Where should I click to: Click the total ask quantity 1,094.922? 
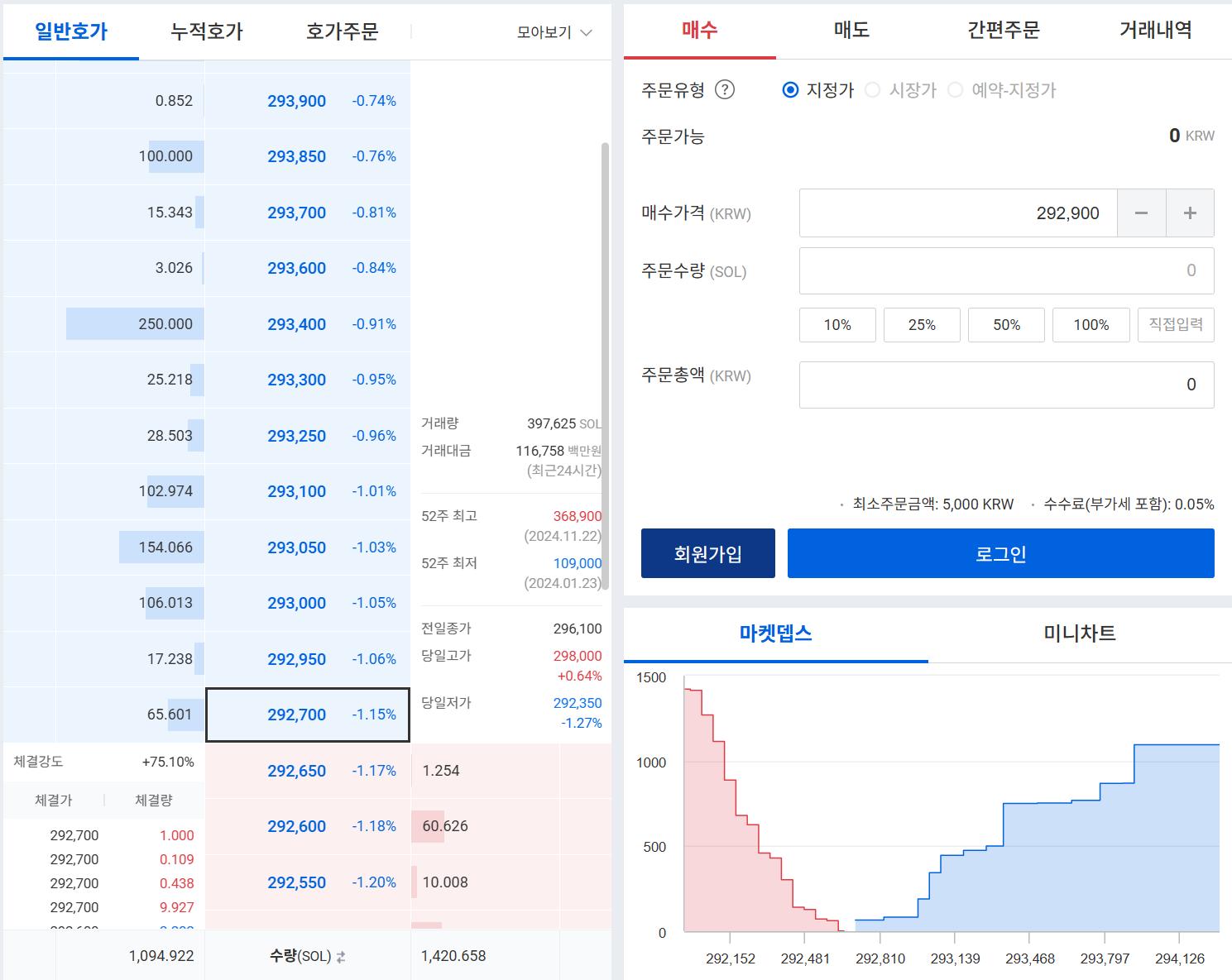[x=161, y=956]
